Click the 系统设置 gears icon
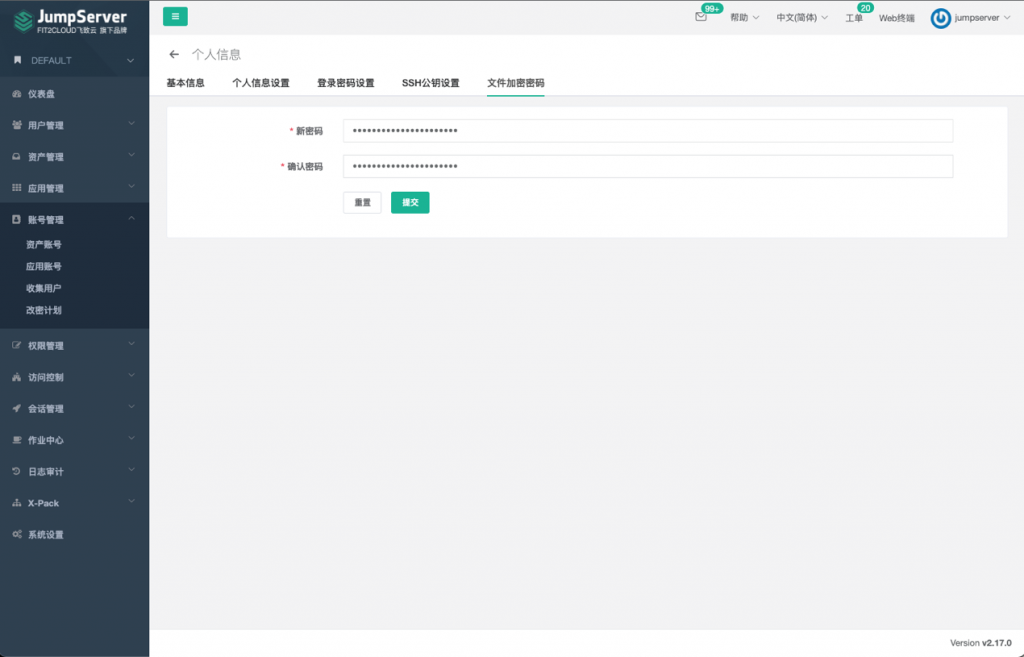The height and width of the screenshot is (657, 1024). click(16, 534)
